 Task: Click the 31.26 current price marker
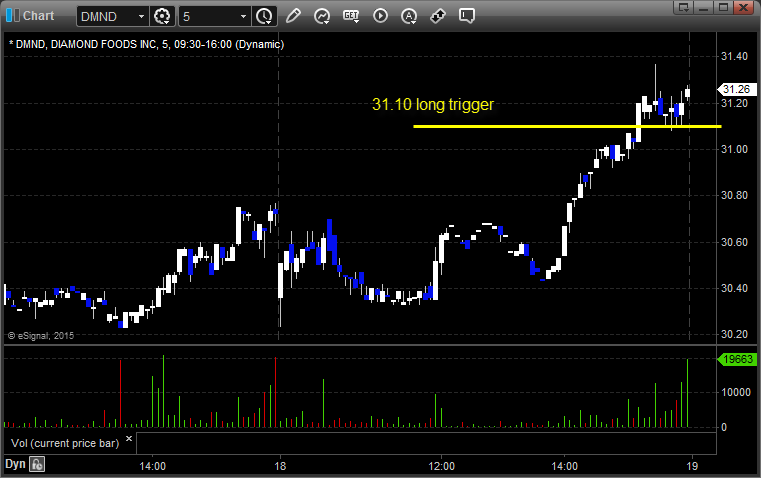(x=737, y=89)
